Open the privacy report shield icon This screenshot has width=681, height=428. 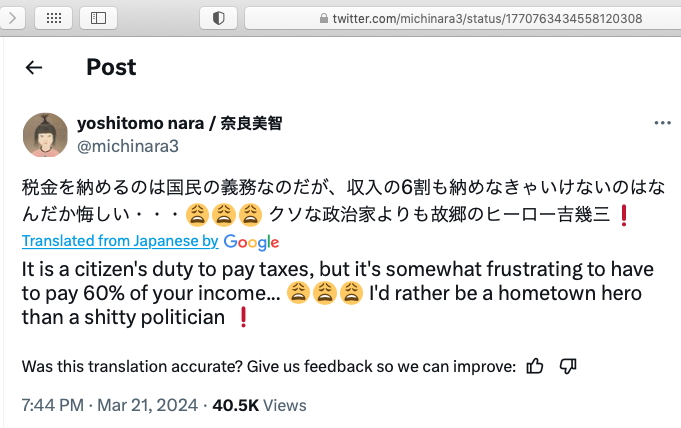tap(218, 18)
